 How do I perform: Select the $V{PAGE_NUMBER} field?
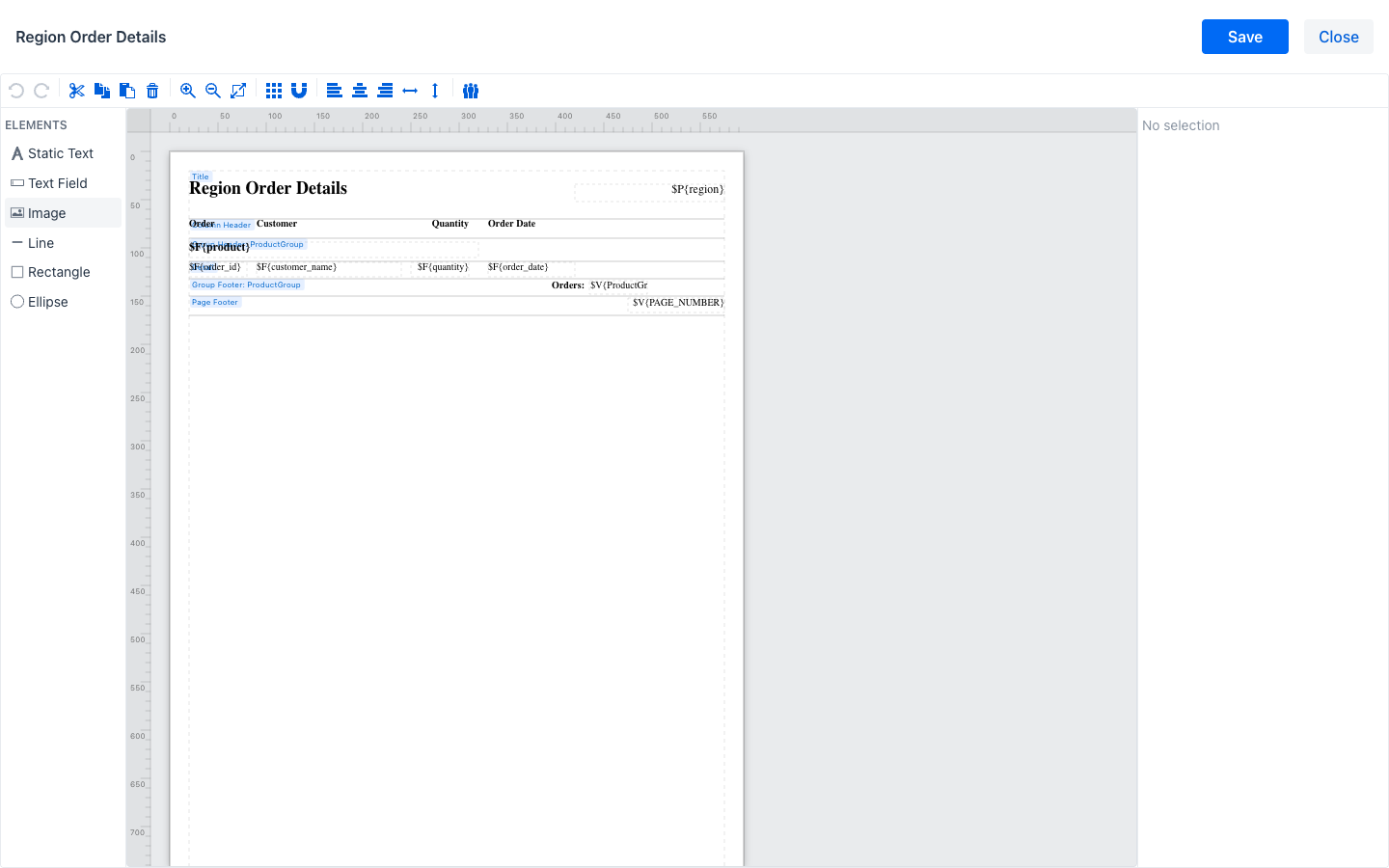[678, 303]
